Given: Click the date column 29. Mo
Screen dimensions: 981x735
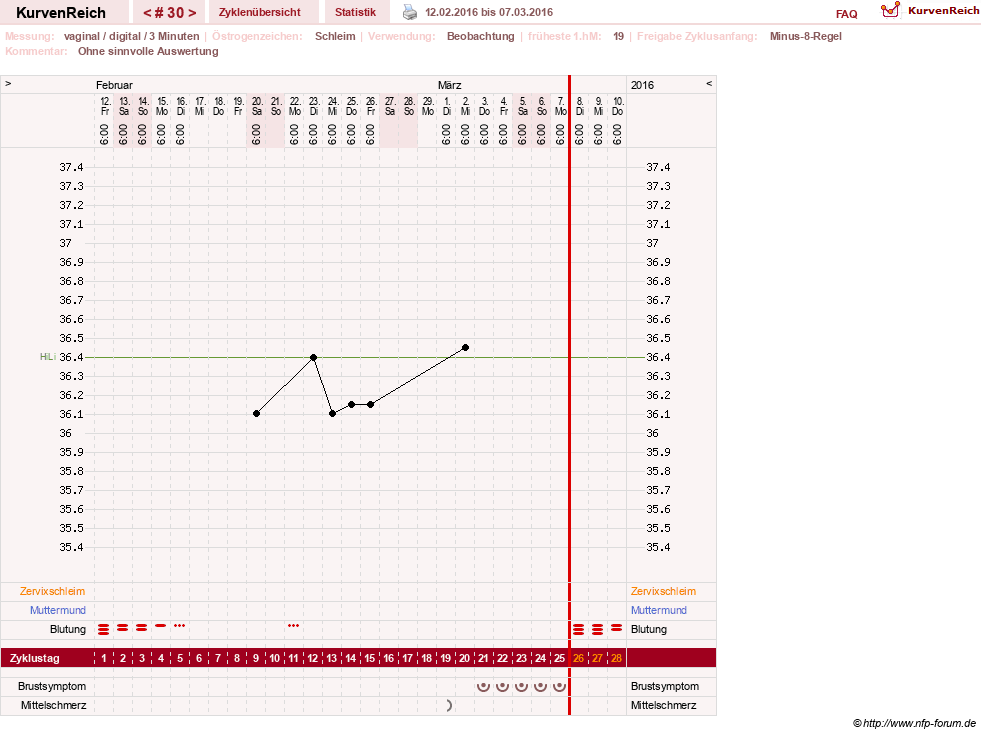Looking at the screenshot, I should [x=427, y=106].
